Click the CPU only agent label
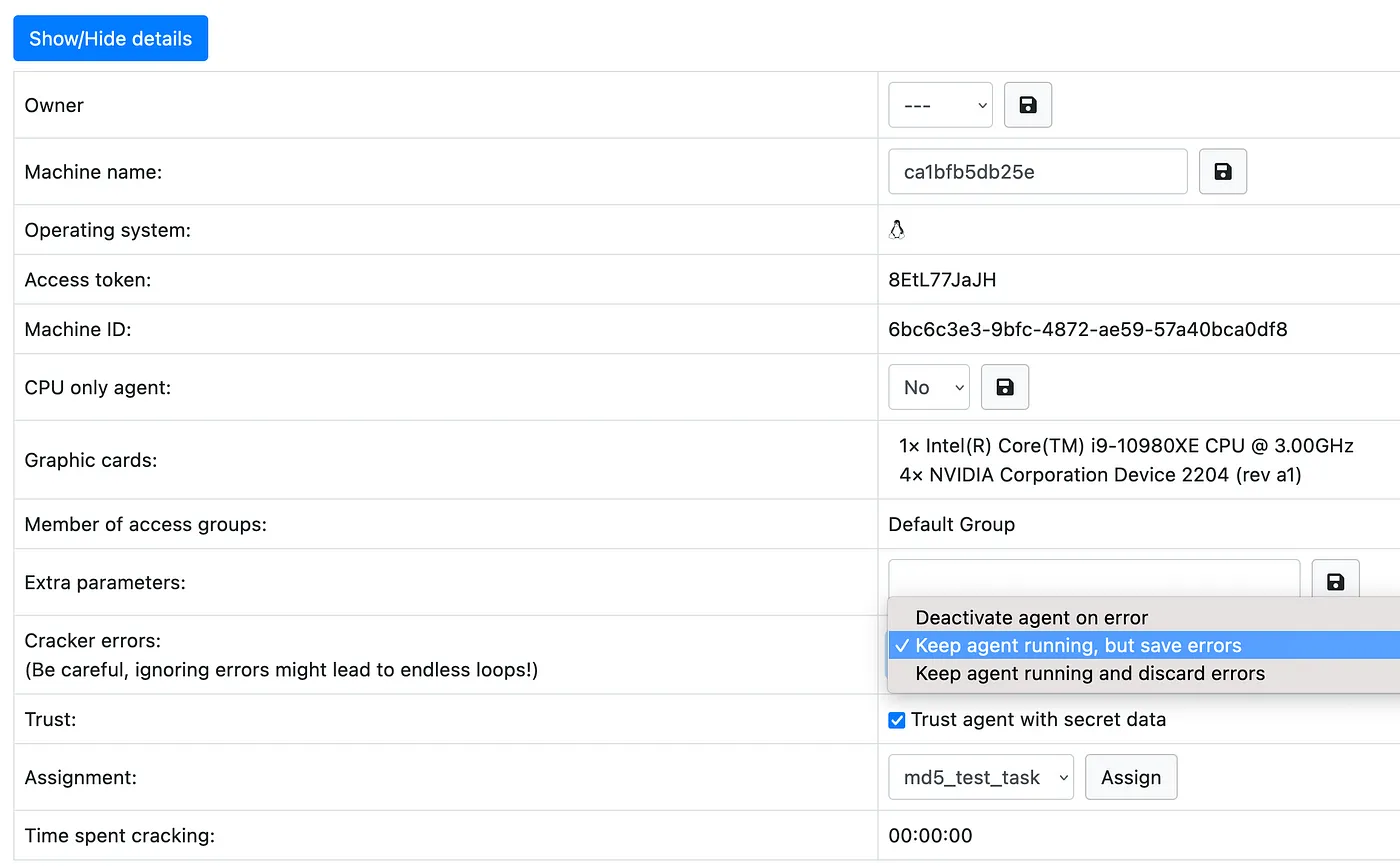This screenshot has height=866, width=1400. click(97, 387)
